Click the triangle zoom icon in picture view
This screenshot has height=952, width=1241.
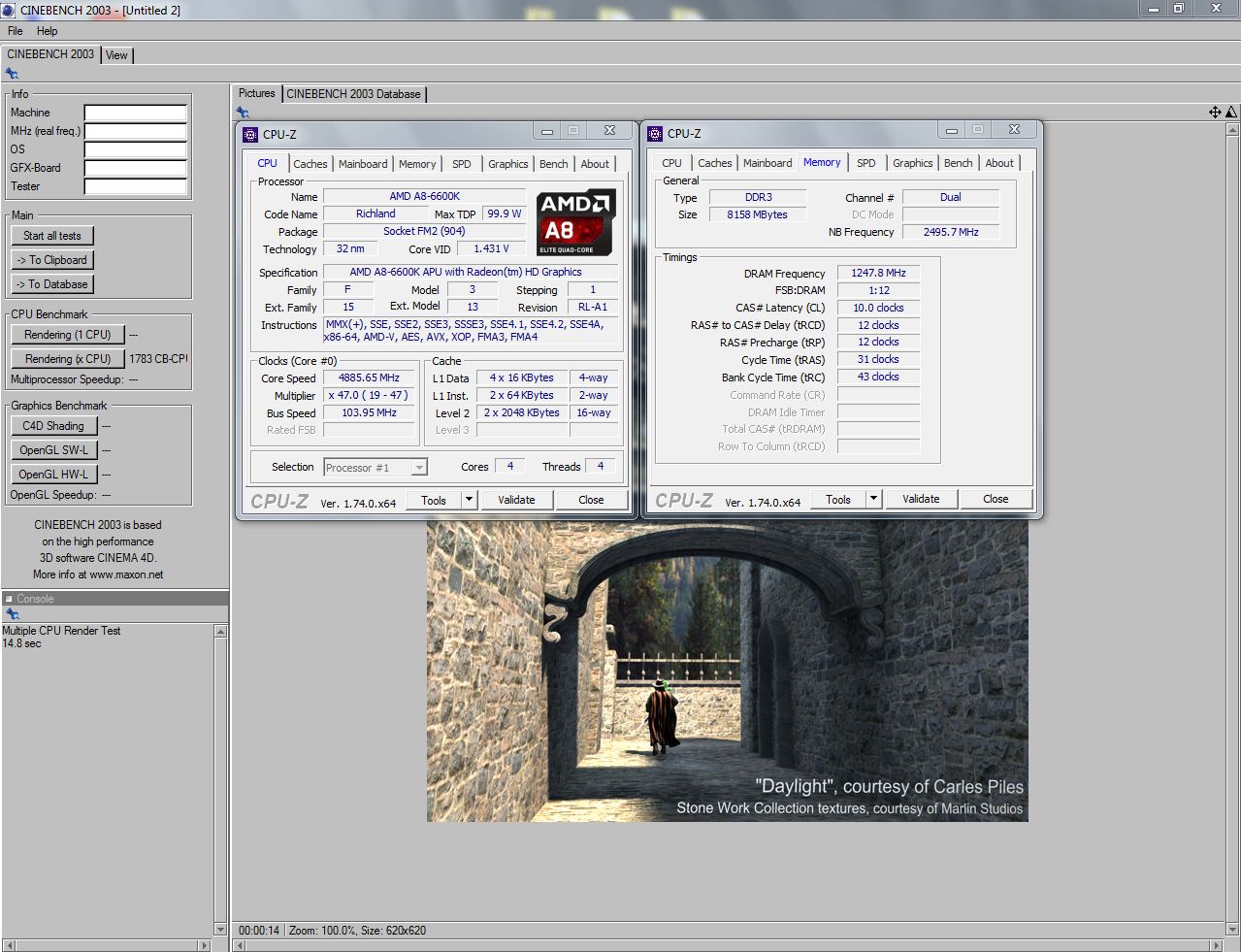pos(1231,113)
